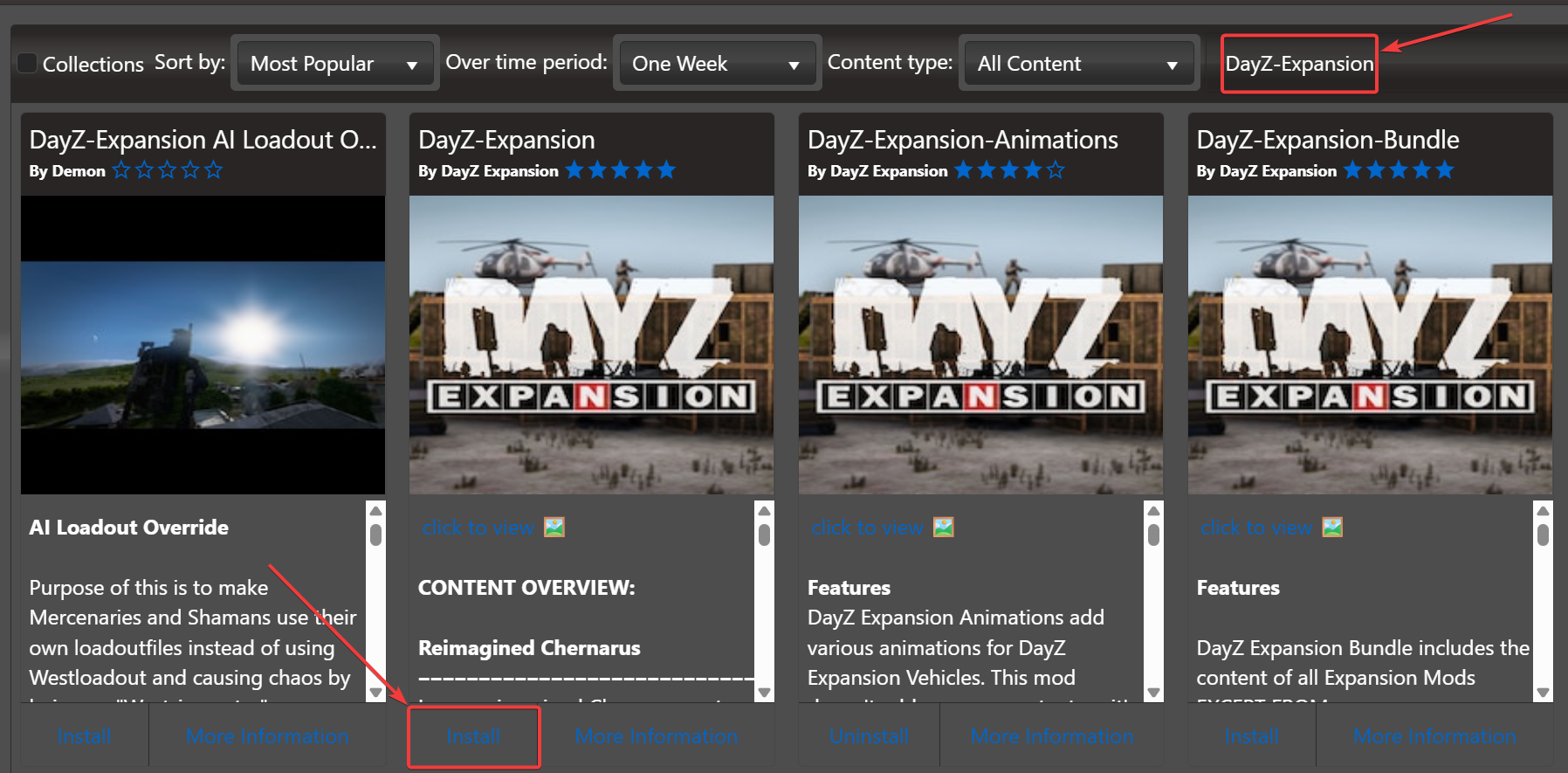Open the Sort by Most Popular dropdown
Screen dimensions: 1568x773
click(335, 63)
